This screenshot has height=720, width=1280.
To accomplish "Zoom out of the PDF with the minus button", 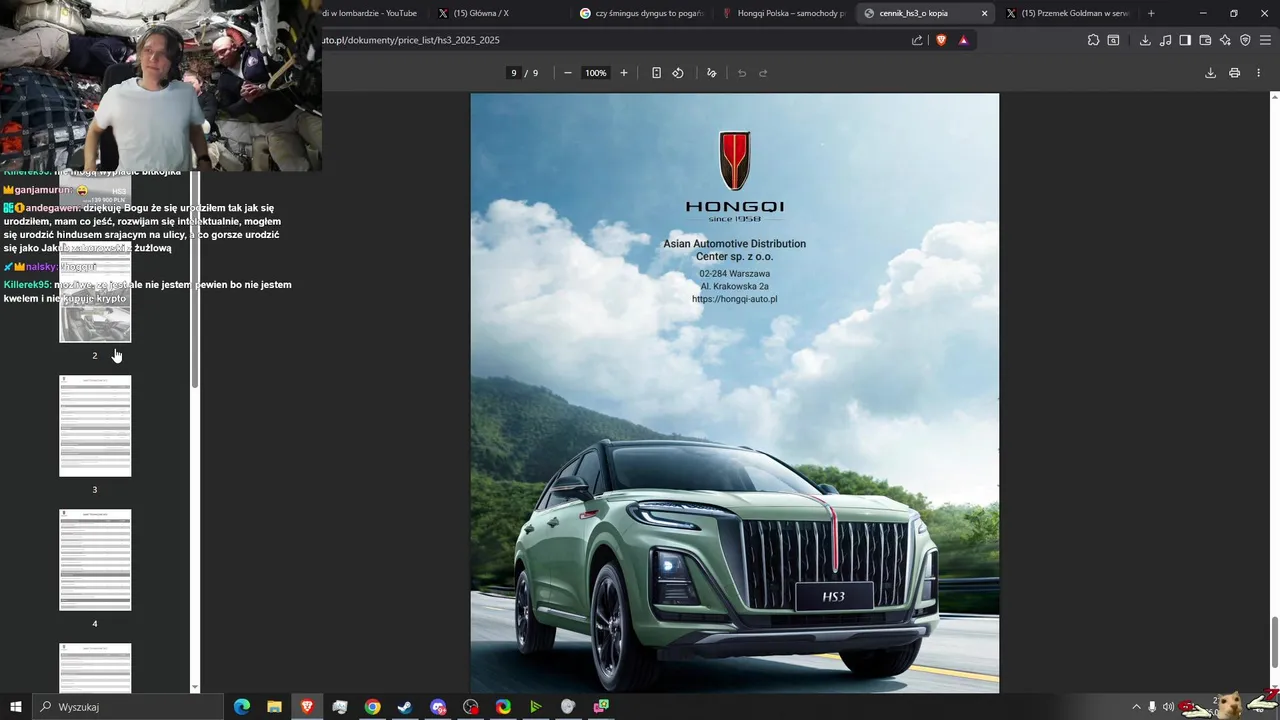I will 568,73.
